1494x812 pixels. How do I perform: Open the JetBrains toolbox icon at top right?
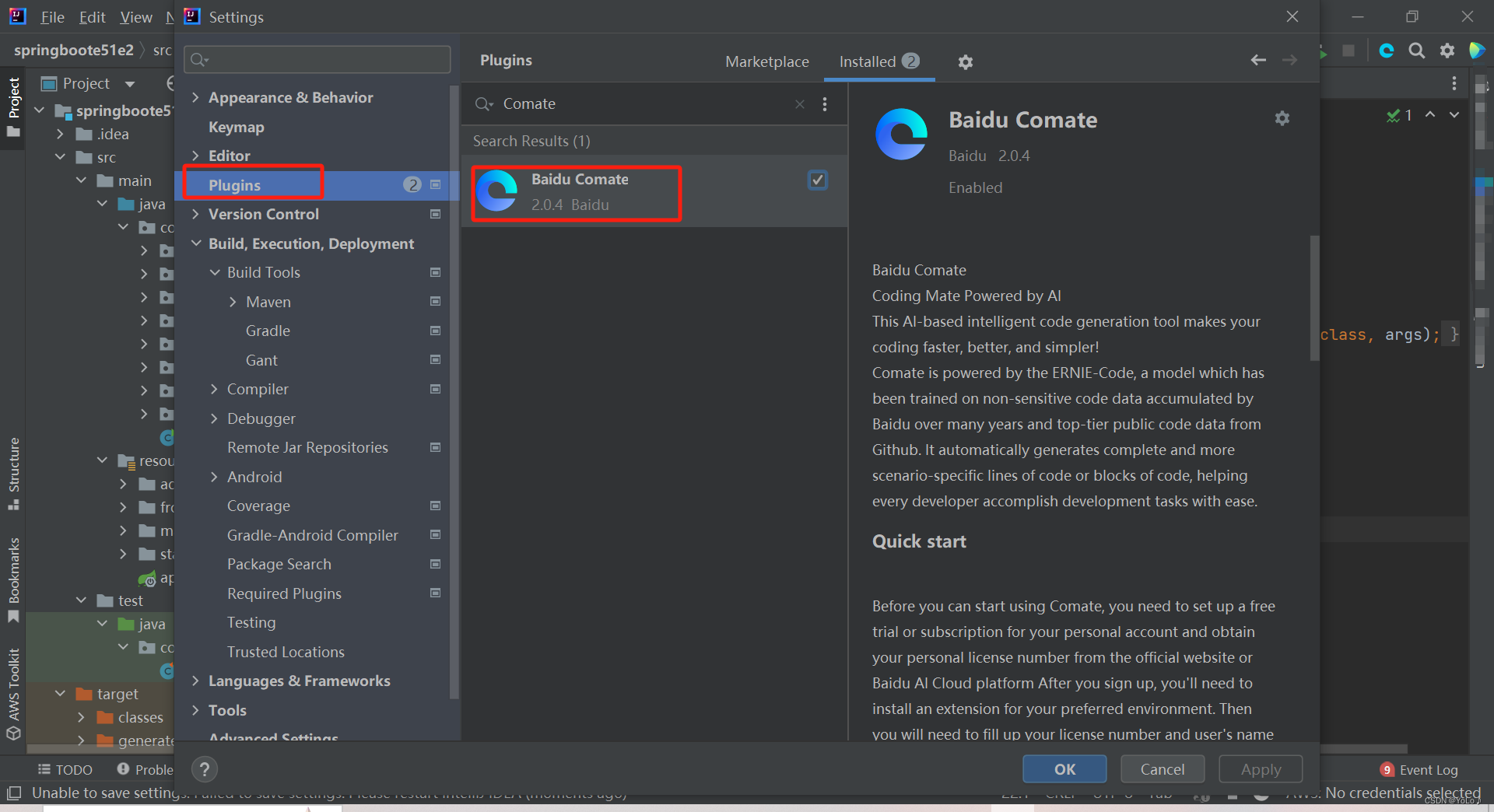1476,51
